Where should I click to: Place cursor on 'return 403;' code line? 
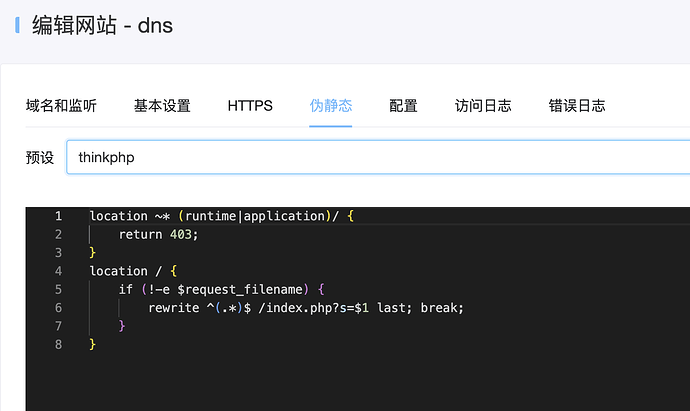[x=159, y=234]
